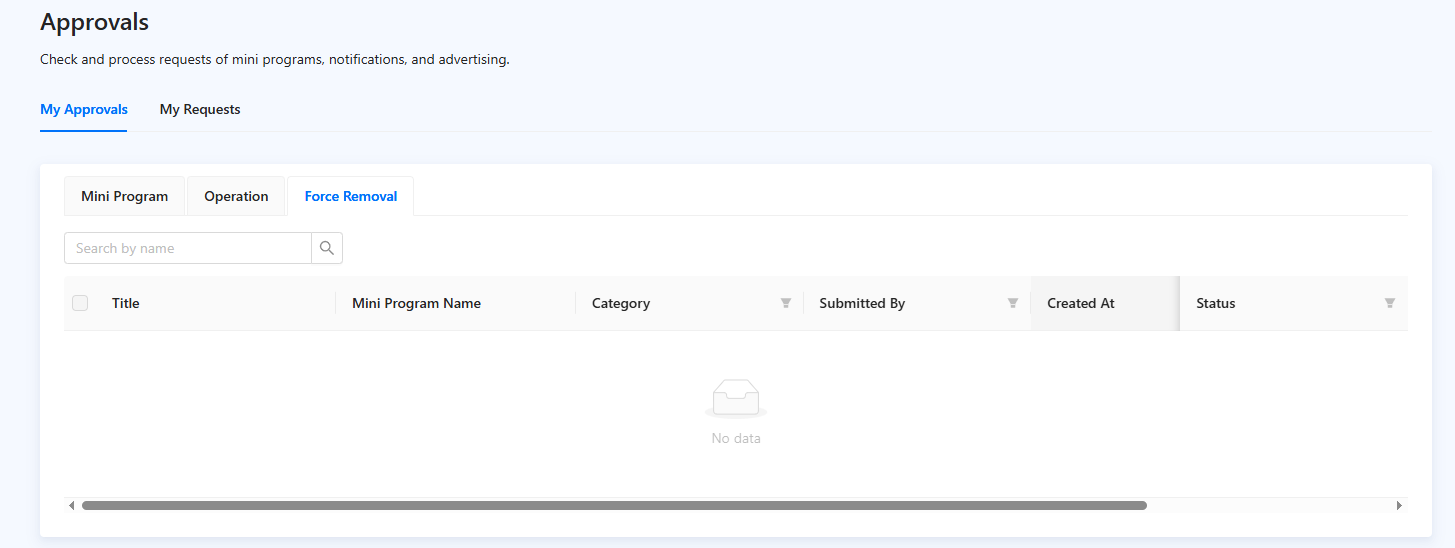Click the Mini Program Name column header

click(416, 303)
